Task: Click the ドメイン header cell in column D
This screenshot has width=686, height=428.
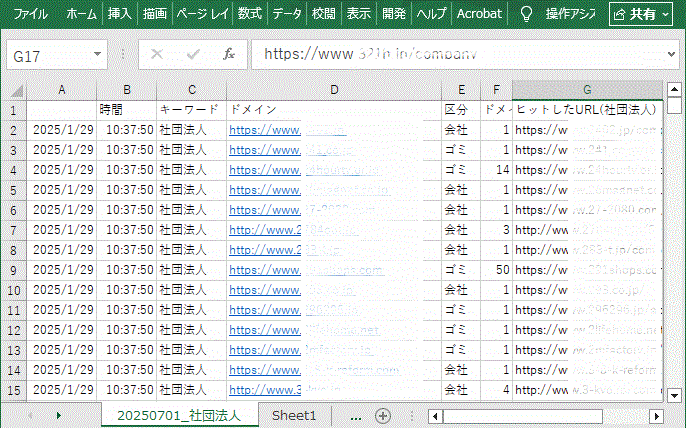Action: point(334,110)
